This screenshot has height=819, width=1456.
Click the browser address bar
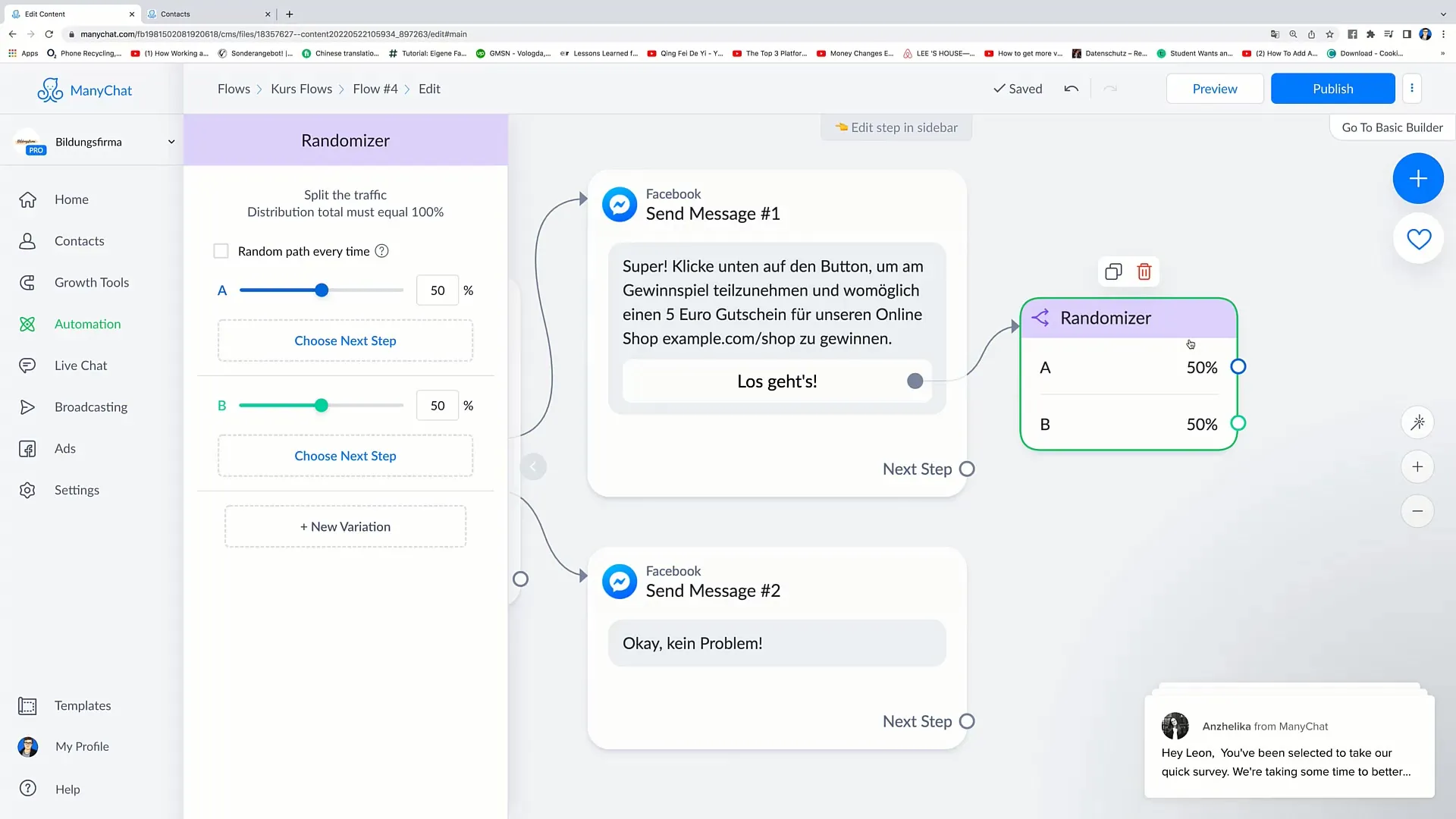660,34
